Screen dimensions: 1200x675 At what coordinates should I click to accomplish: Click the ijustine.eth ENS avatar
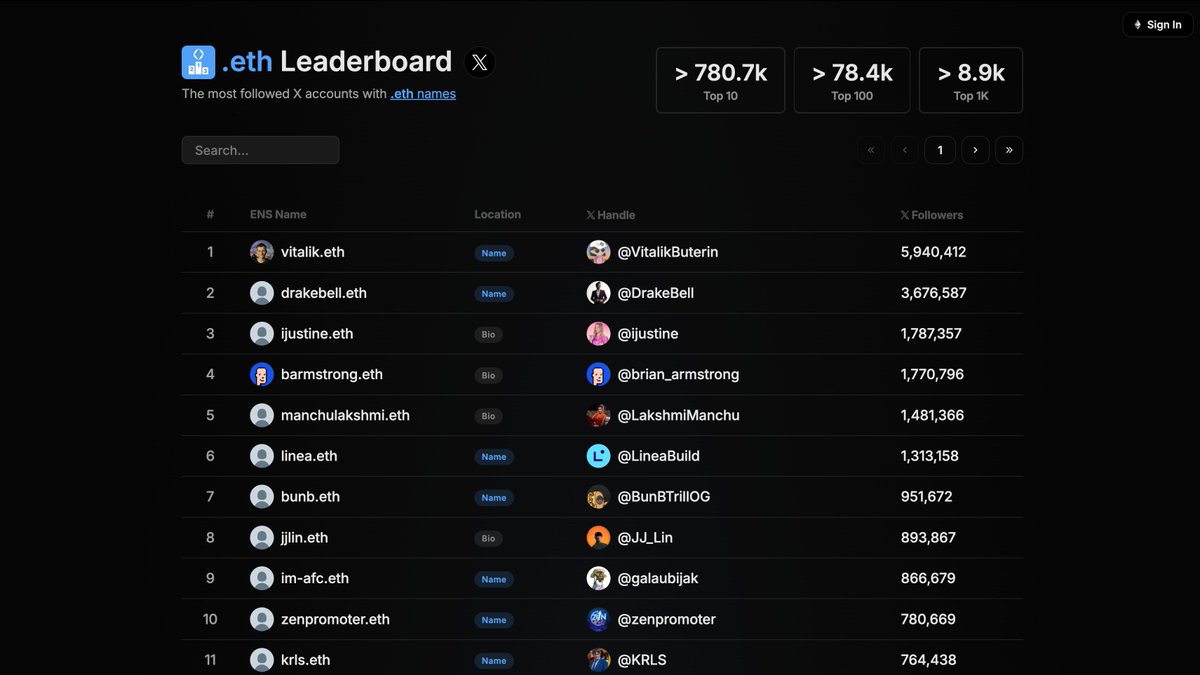[x=262, y=334]
